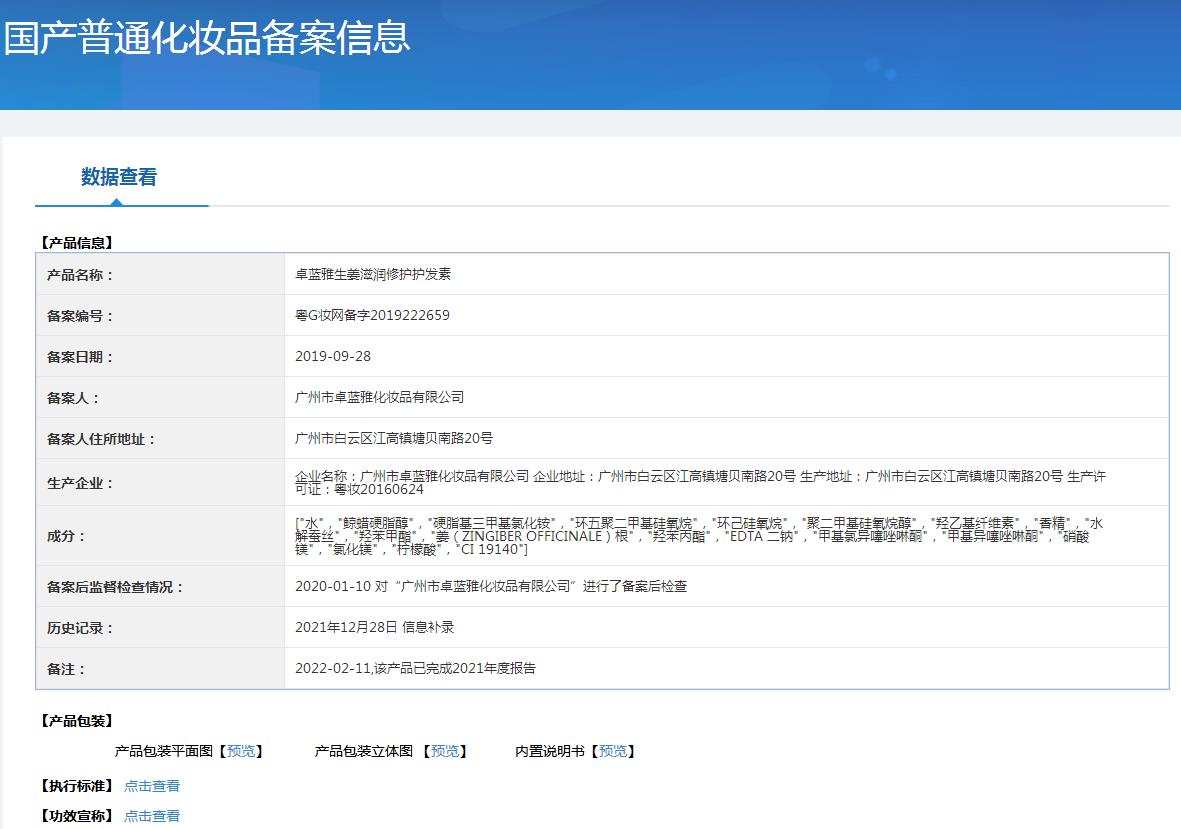Click the 产品名称 label cell
The image size is (1181, 829).
tap(80, 275)
